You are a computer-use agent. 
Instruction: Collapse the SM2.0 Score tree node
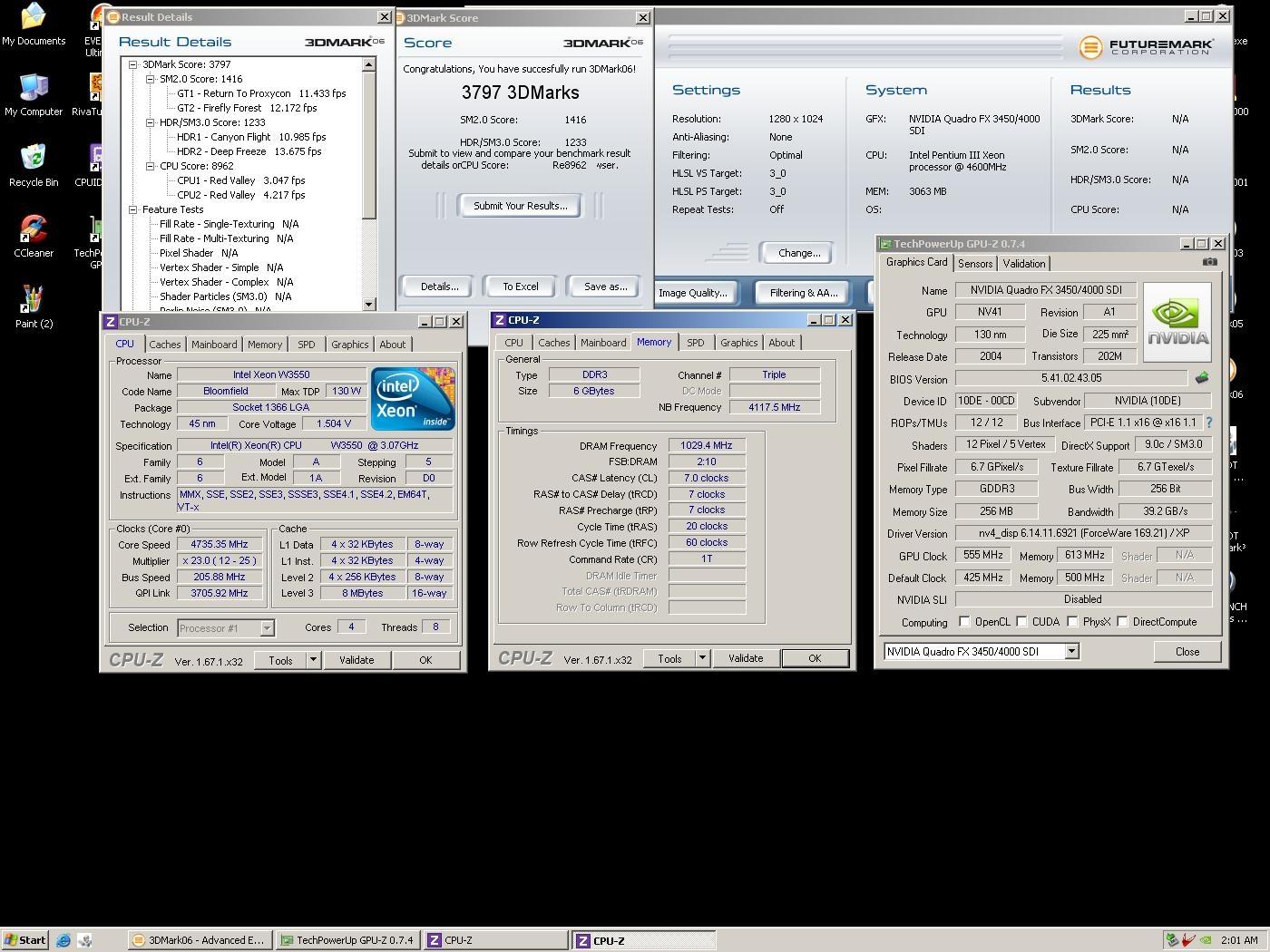pos(151,79)
